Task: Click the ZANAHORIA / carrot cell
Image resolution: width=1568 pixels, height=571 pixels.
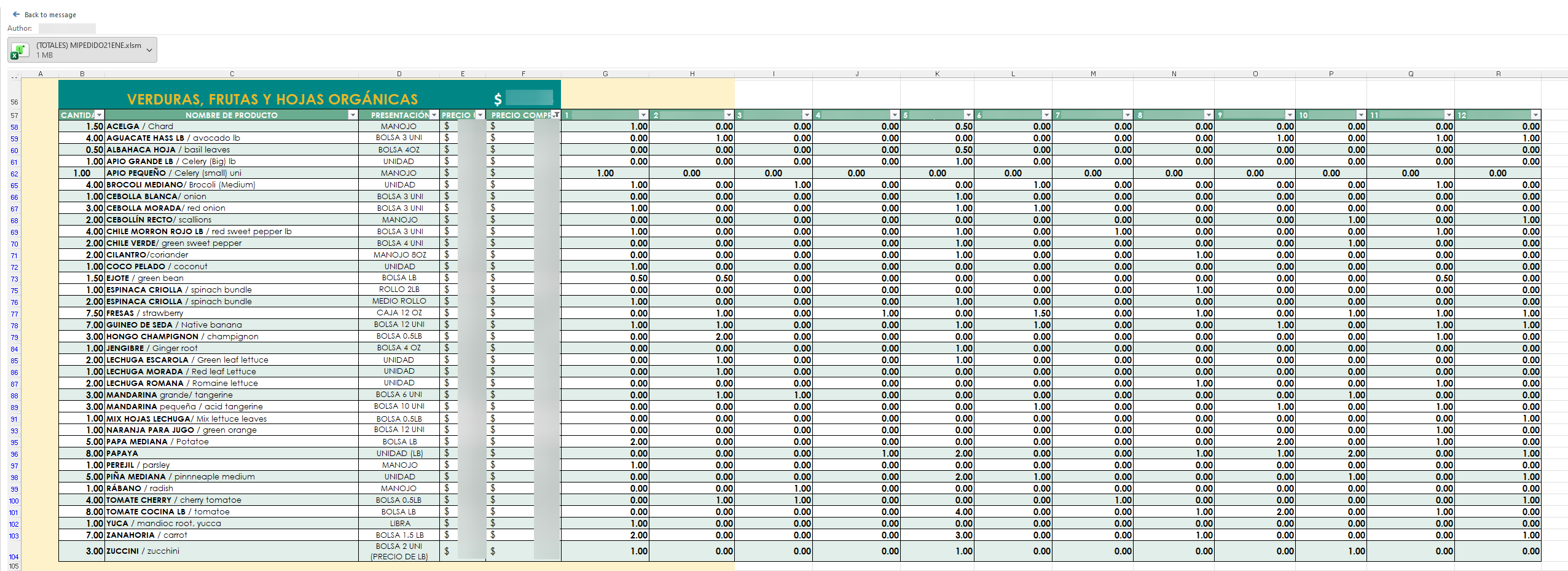Action: [232, 535]
